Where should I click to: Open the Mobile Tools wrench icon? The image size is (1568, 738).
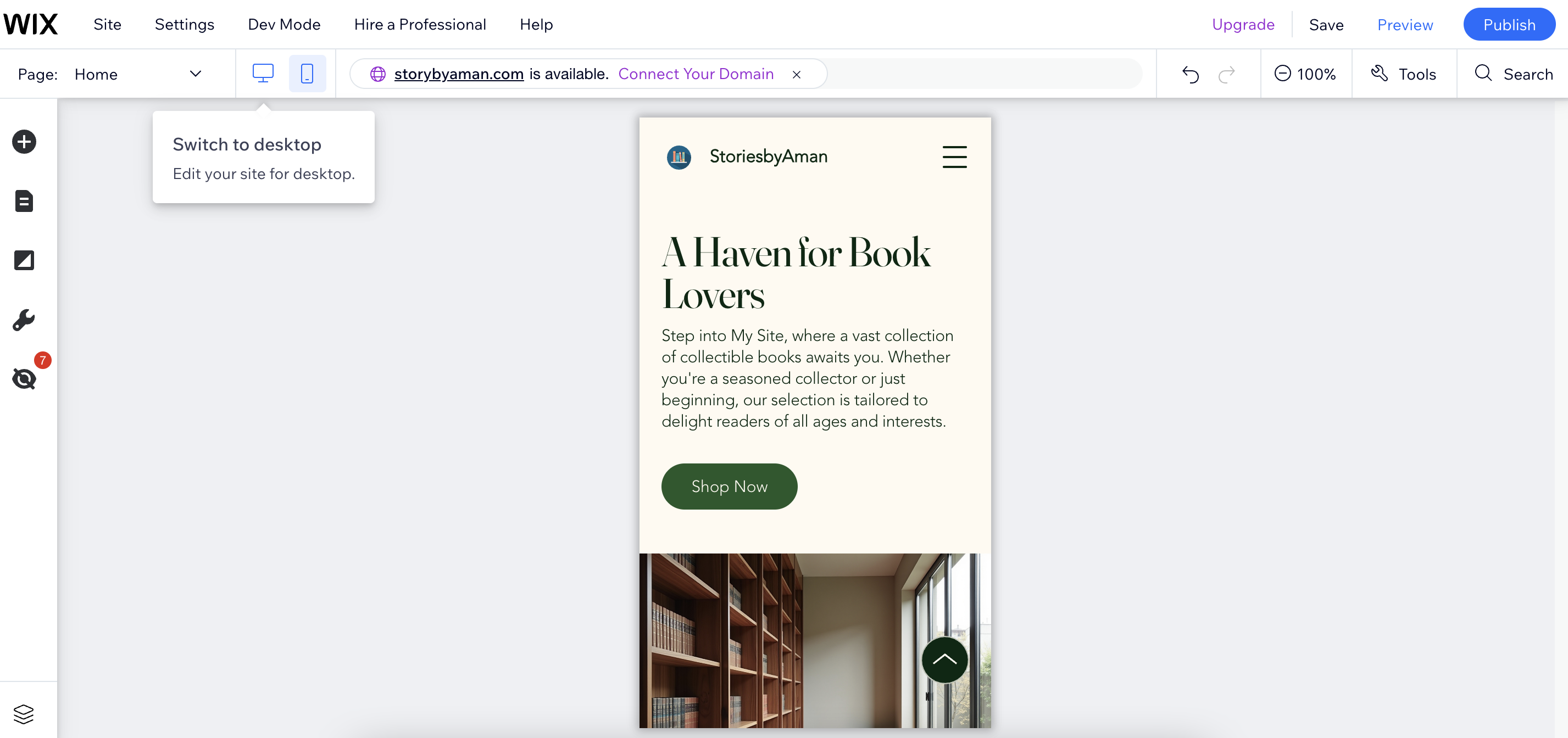(24, 320)
